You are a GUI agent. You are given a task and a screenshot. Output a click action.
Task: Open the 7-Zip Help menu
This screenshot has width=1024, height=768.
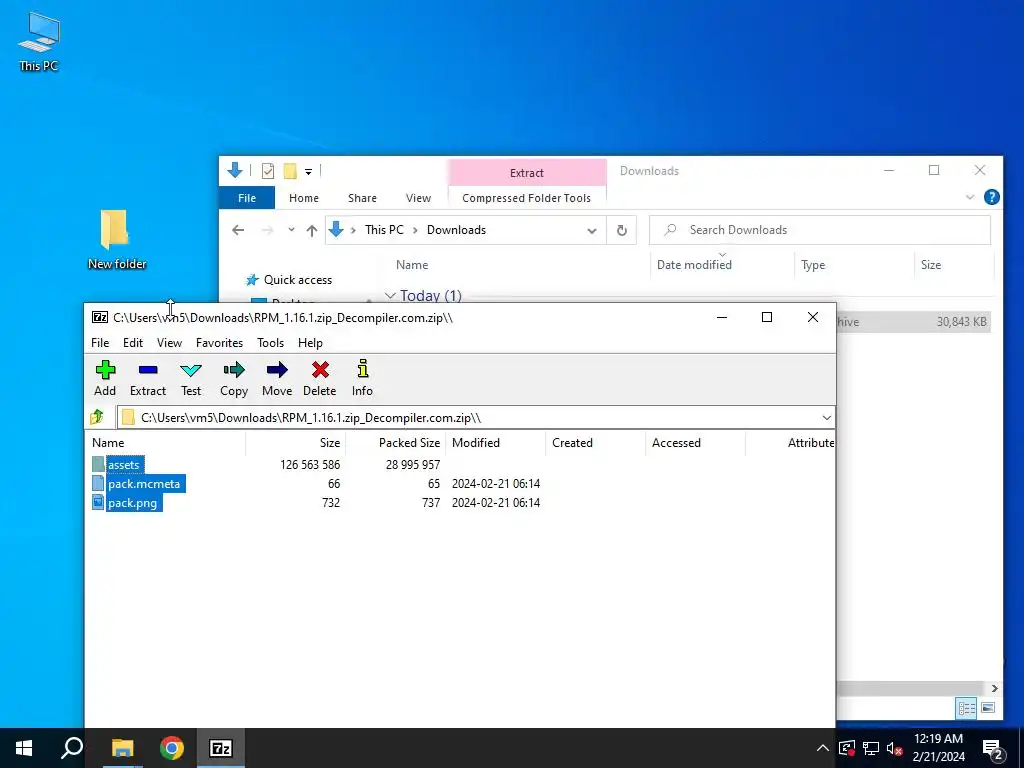point(310,342)
